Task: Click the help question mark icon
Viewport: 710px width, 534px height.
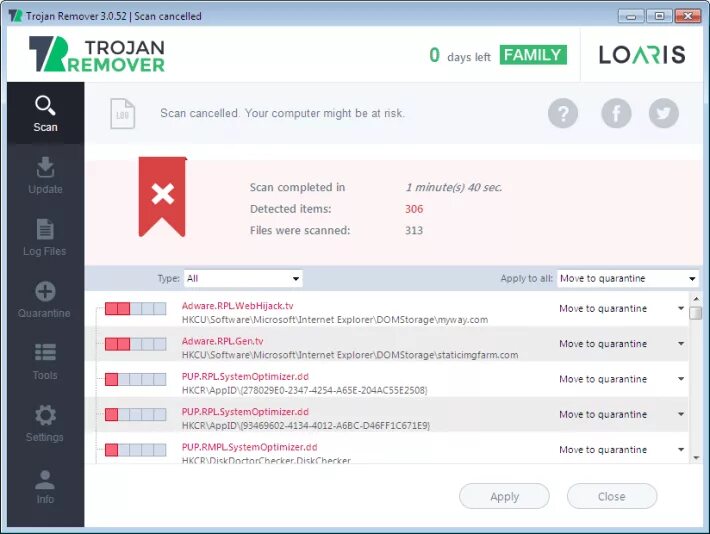Action: point(563,113)
